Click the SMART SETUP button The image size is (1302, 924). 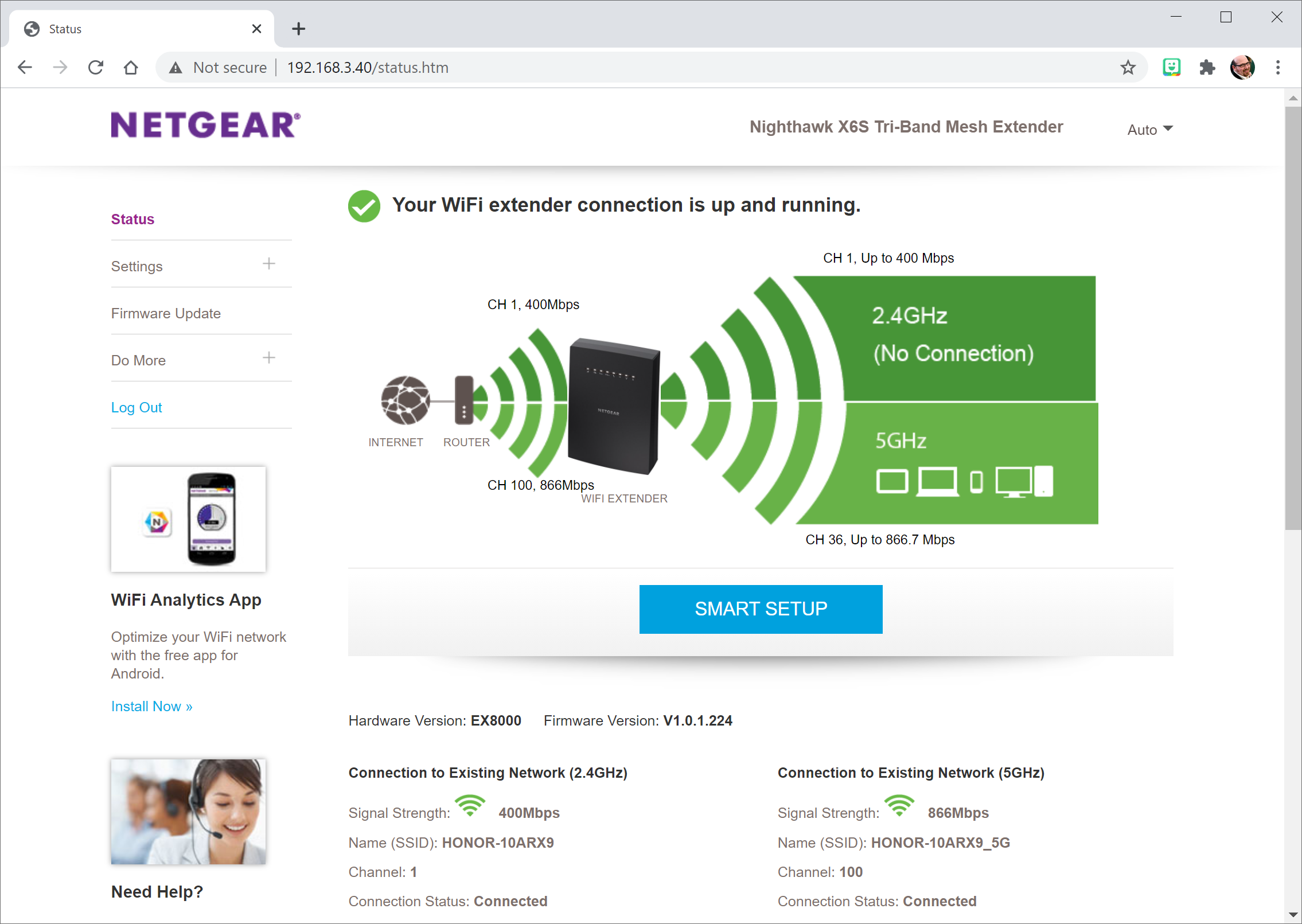(761, 609)
